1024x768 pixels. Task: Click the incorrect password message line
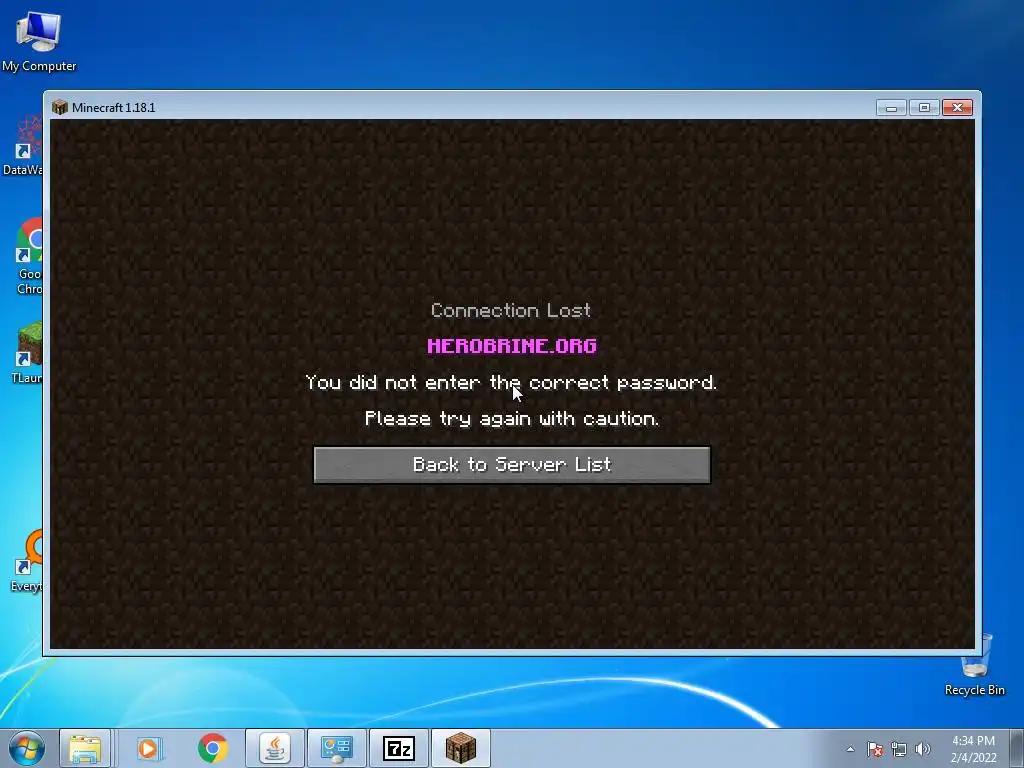(511, 382)
